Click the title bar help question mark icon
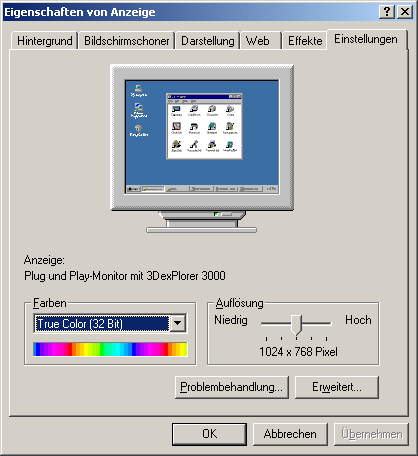Viewport: 418px width, 456px height. 387,12
